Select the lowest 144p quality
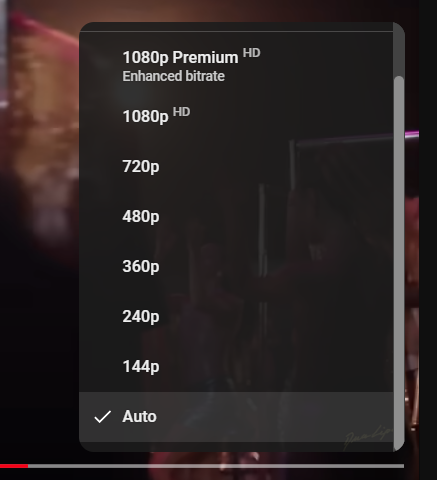Image resolution: width=437 pixels, height=480 pixels. [x=236, y=366]
